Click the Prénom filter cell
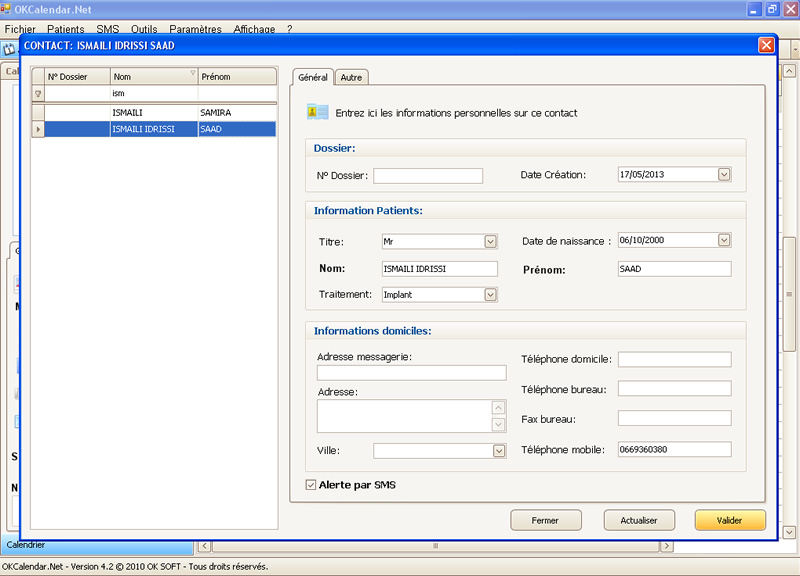800x576 pixels. (x=237, y=93)
